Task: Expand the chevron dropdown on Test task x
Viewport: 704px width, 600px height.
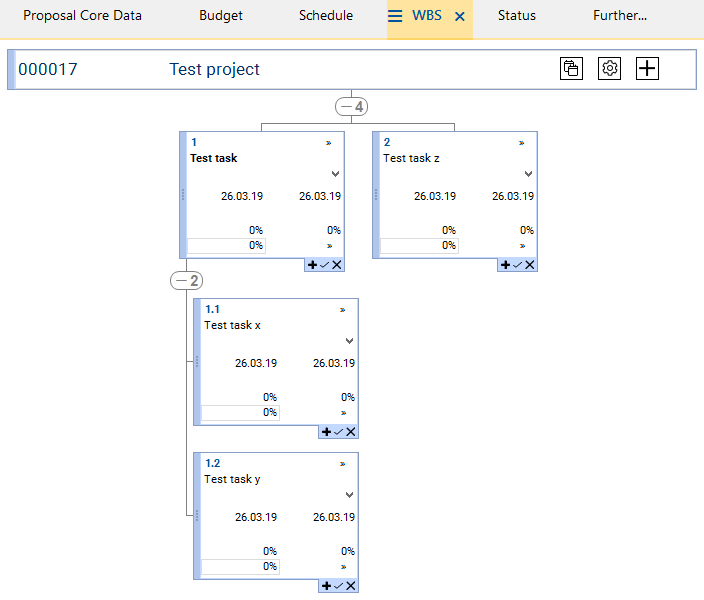Action: [349, 341]
